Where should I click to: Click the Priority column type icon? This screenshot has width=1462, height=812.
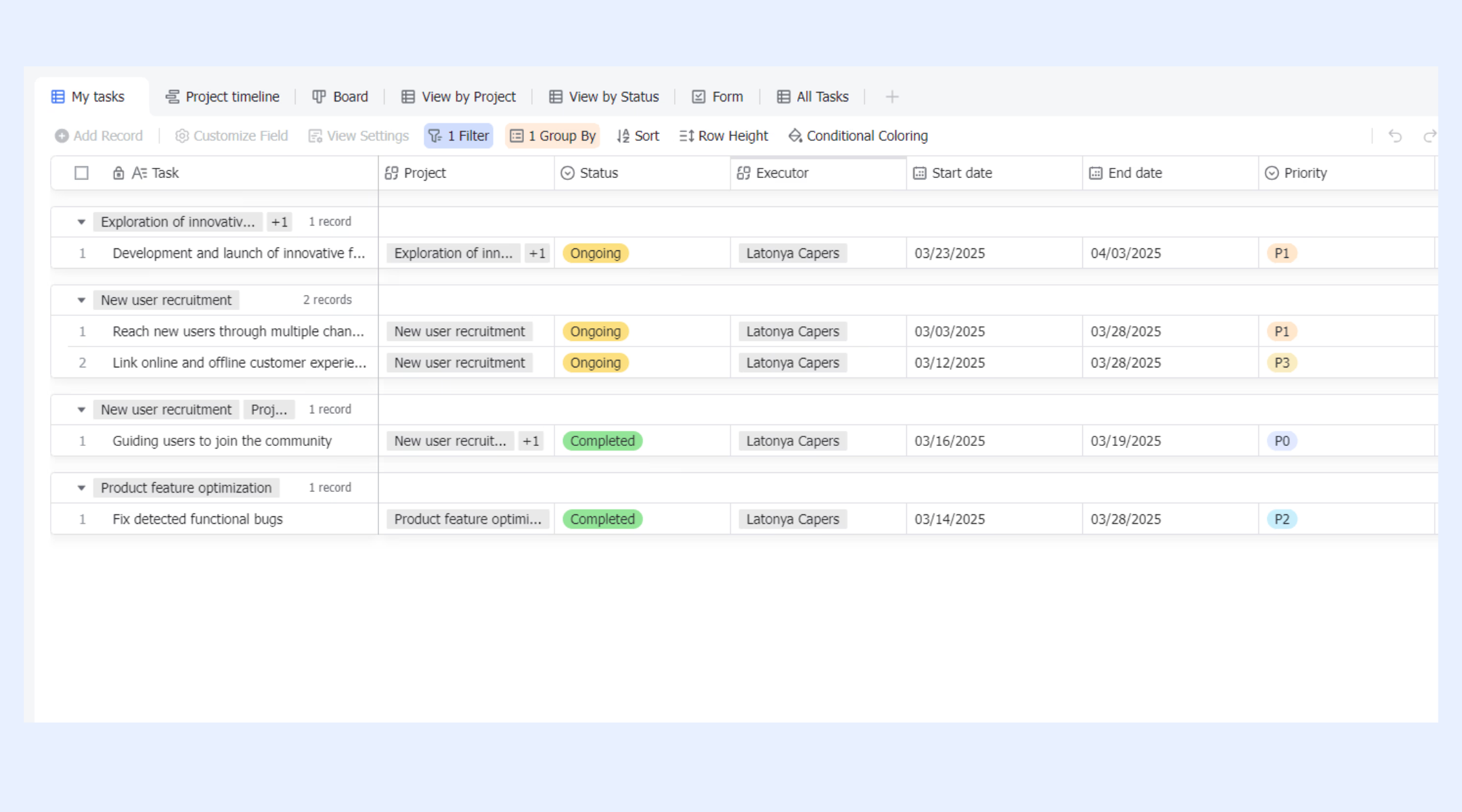tap(1272, 173)
